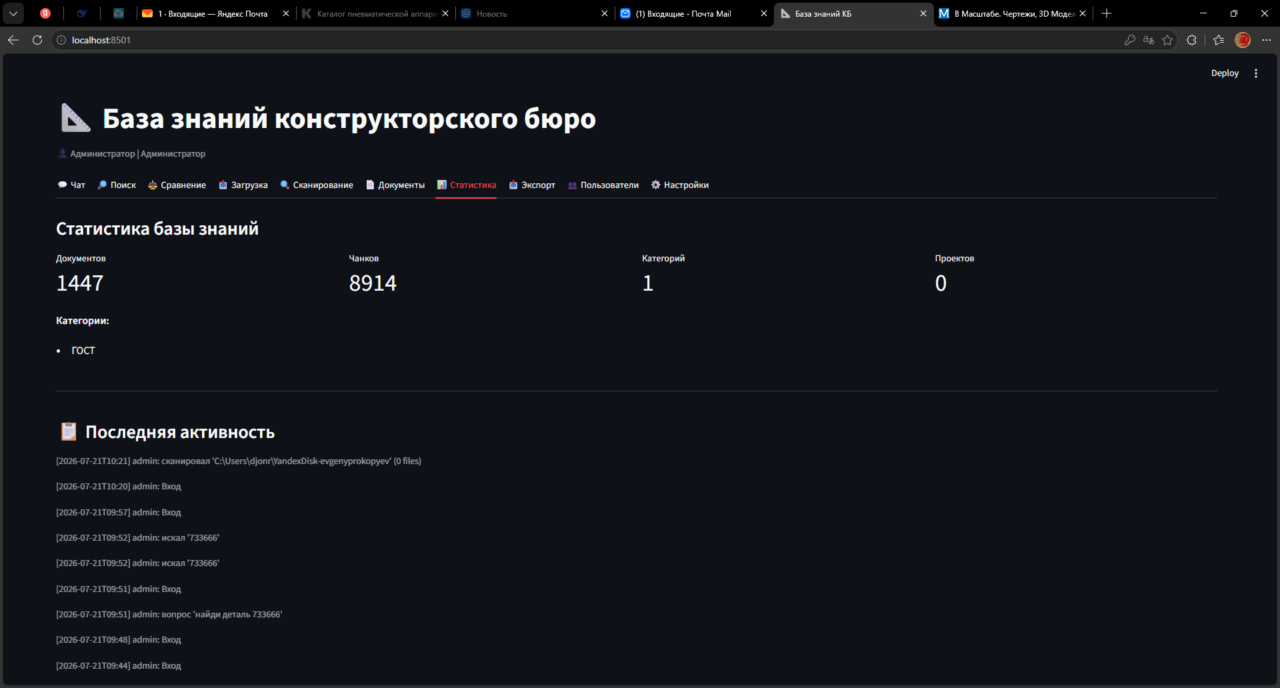Open the Экспорт tab
This screenshot has width=1280, height=688.
coord(532,185)
